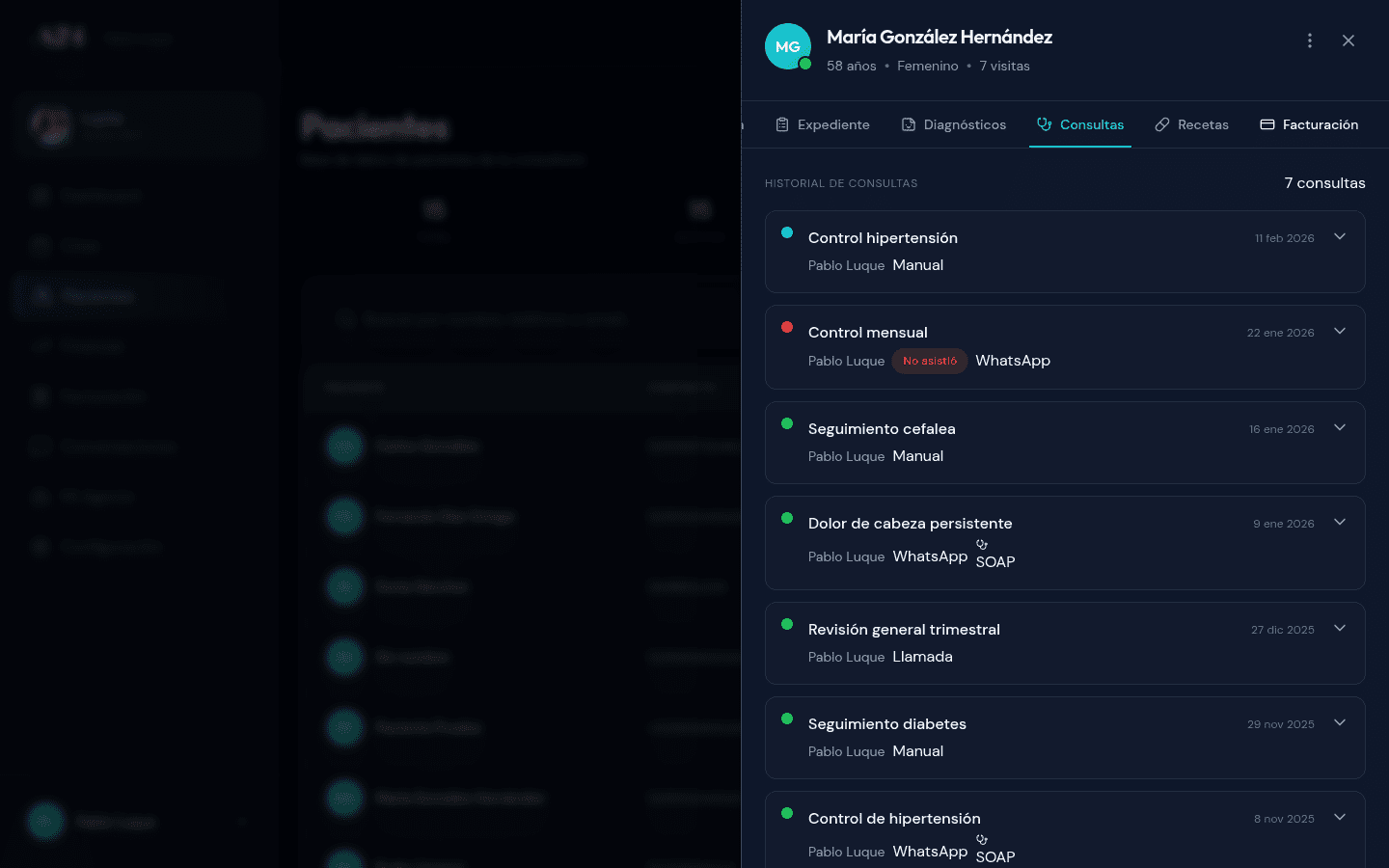This screenshot has height=868, width=1389.
Task: Click the stethoscope icon on the Consultas tab
Action: click(x=1043, y=124)
